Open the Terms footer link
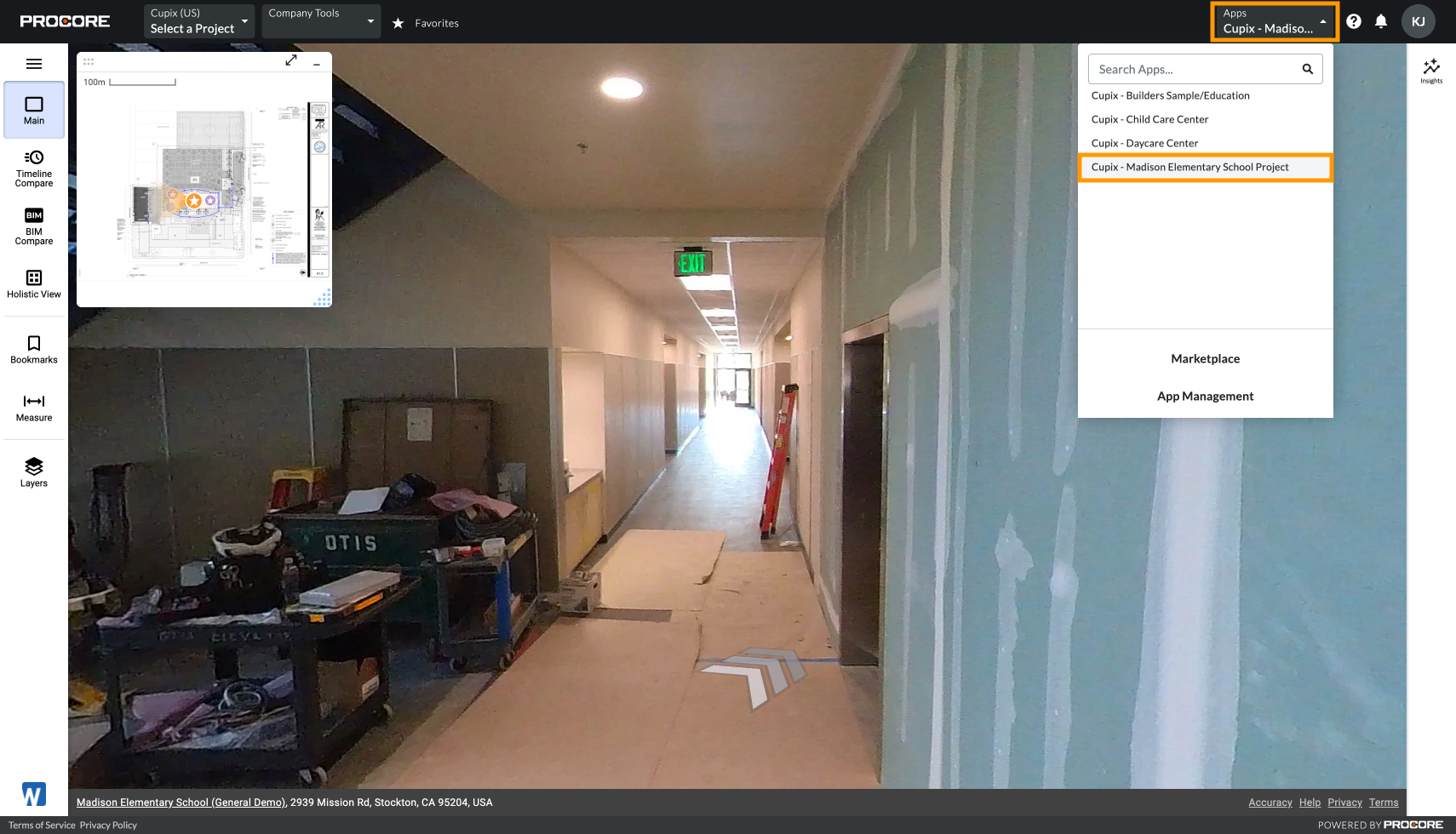 pos(1384,803)
